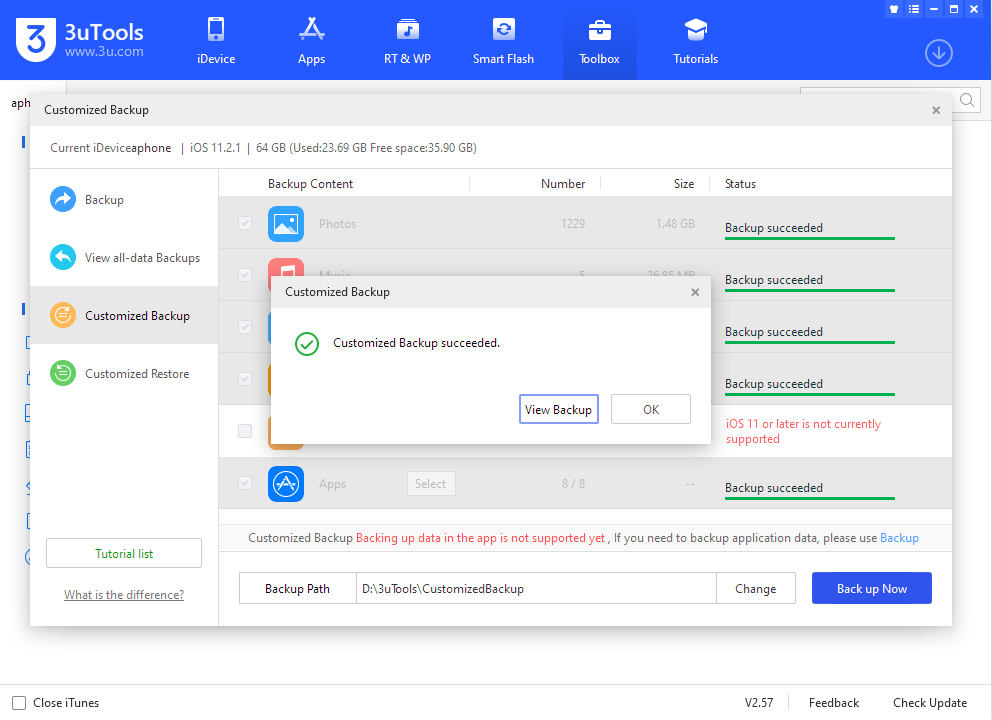
Task: Open the 'What is the difference?' link
Action: [x=124, y=595]
